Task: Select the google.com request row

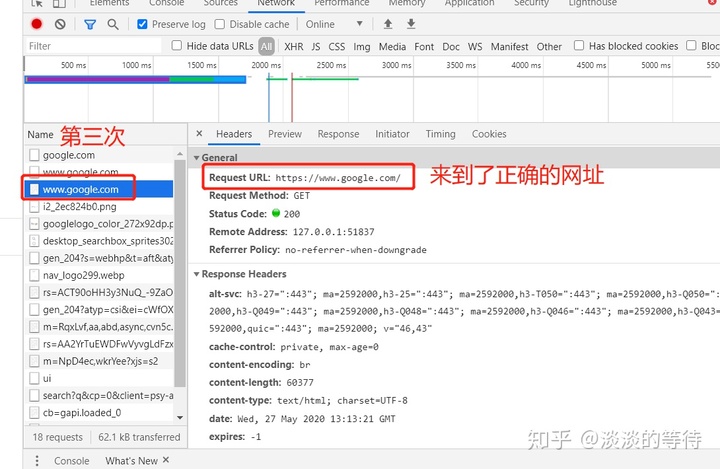Action: pyautogui.click(x=100, y=155)
